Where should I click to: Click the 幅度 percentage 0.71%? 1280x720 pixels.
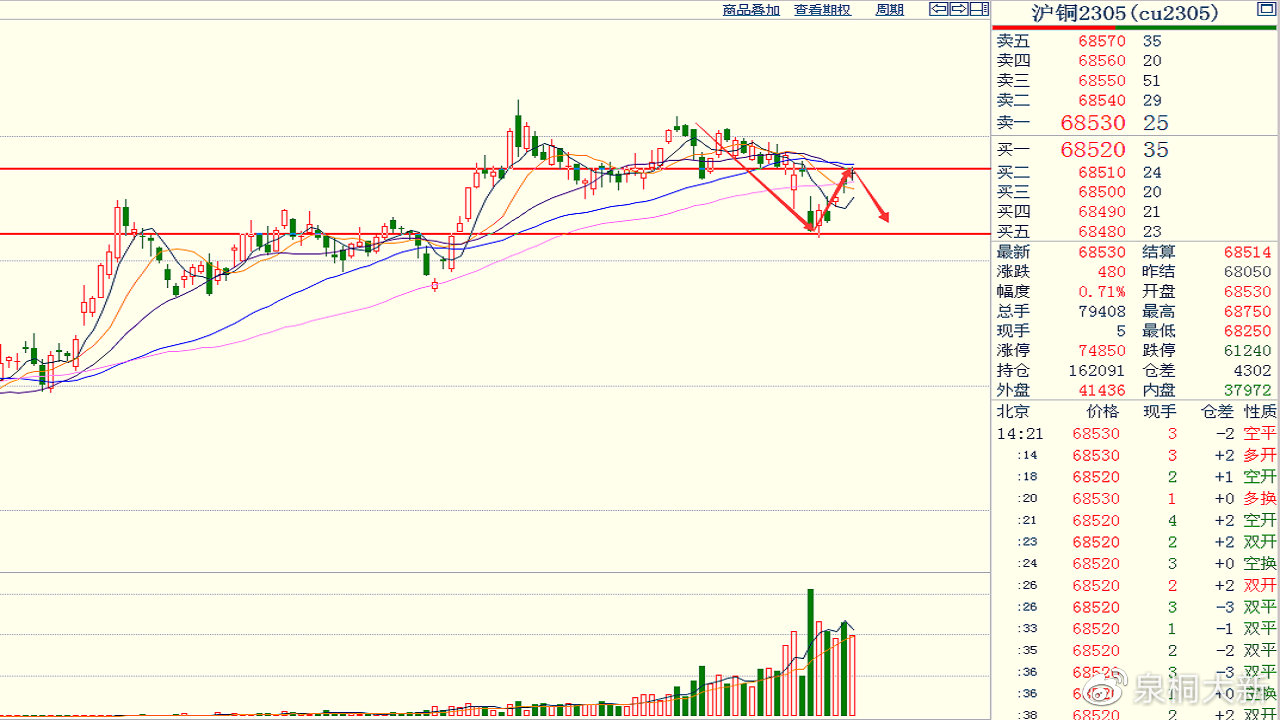1104,292
